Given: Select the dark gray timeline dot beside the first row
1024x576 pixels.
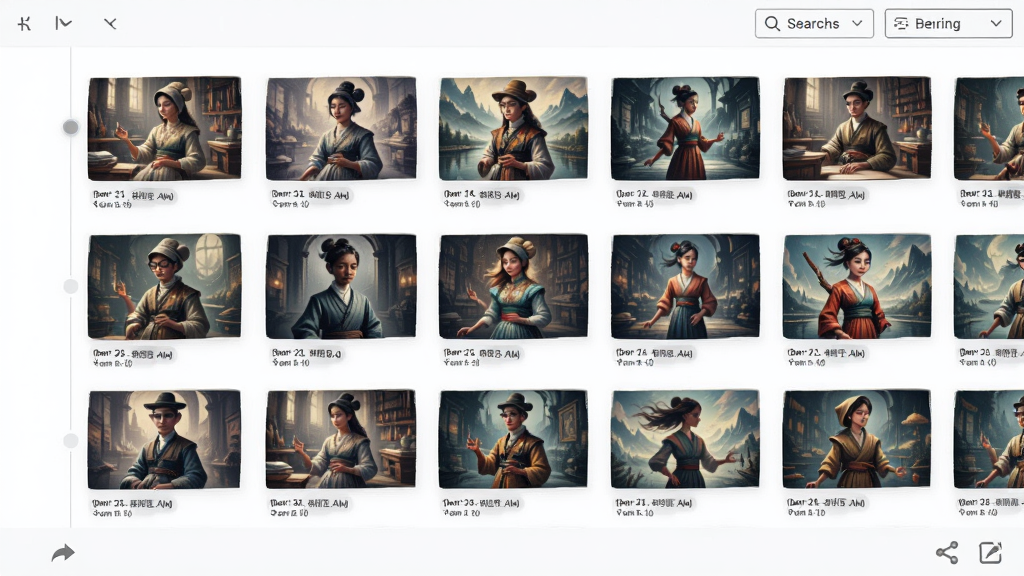Looking at the screenshot, I should click(x=71, y=127).
